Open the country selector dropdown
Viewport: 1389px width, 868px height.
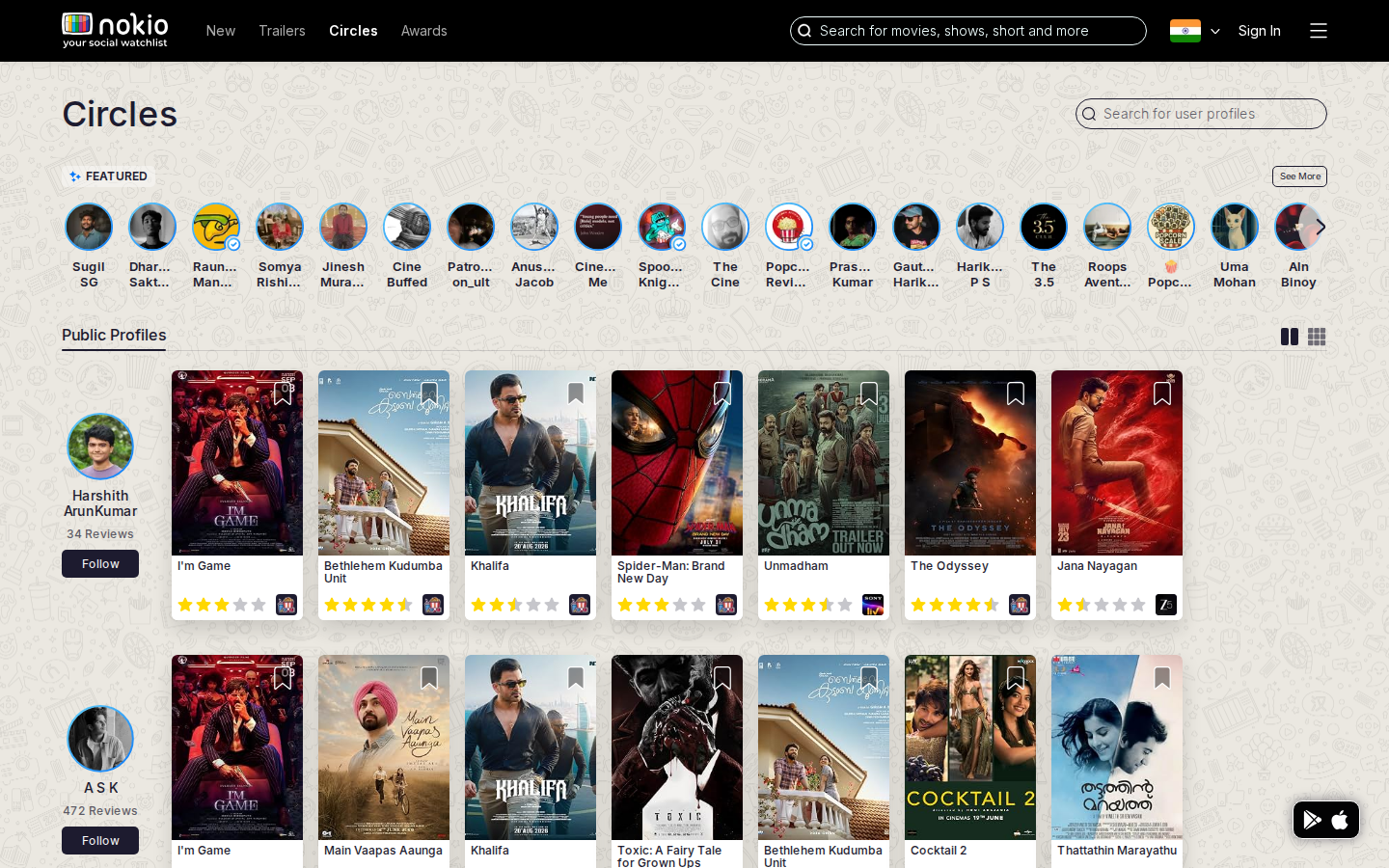1214,31
